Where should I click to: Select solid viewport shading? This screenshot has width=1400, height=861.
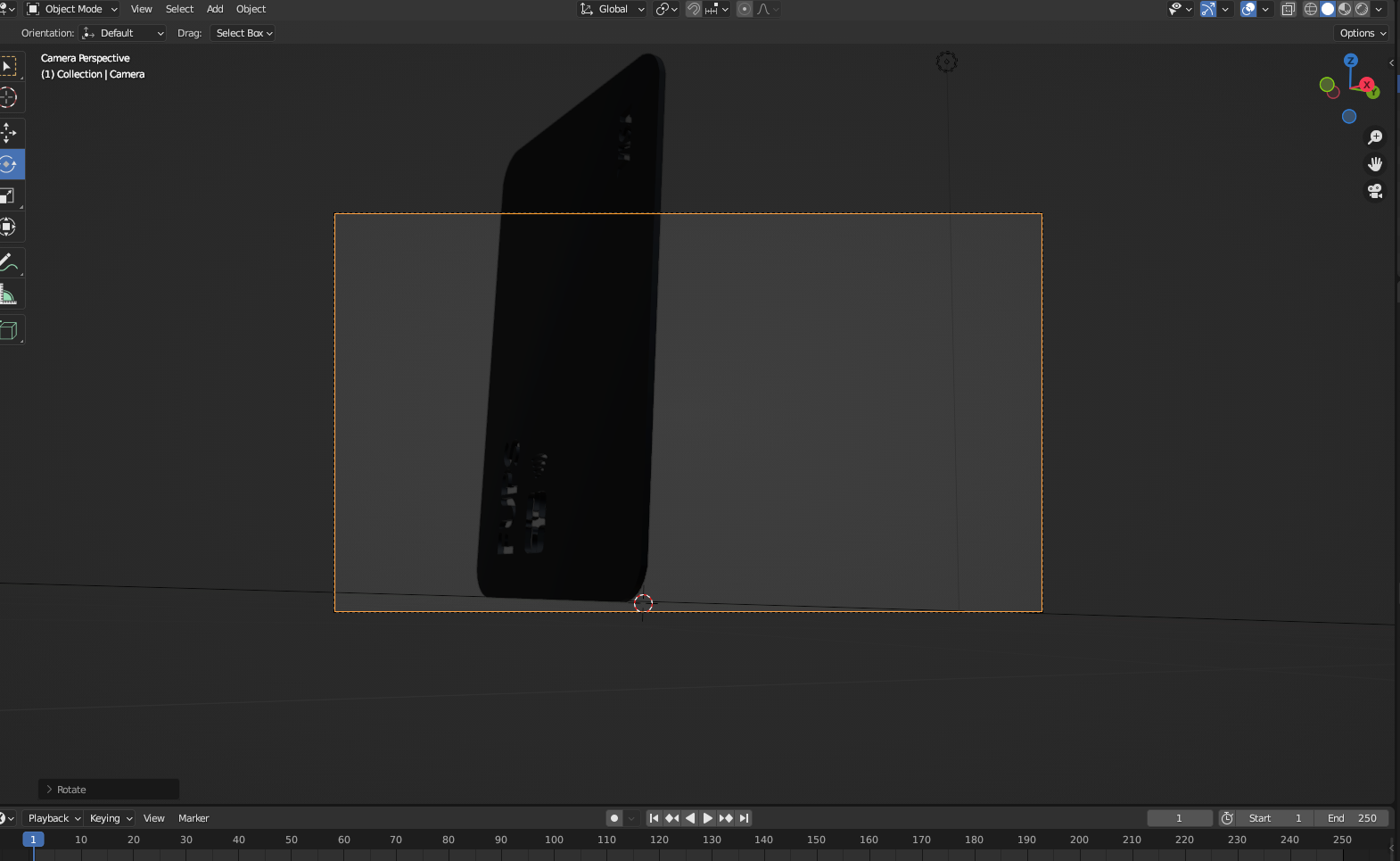pyautogui.click(x=1328, y=9)
